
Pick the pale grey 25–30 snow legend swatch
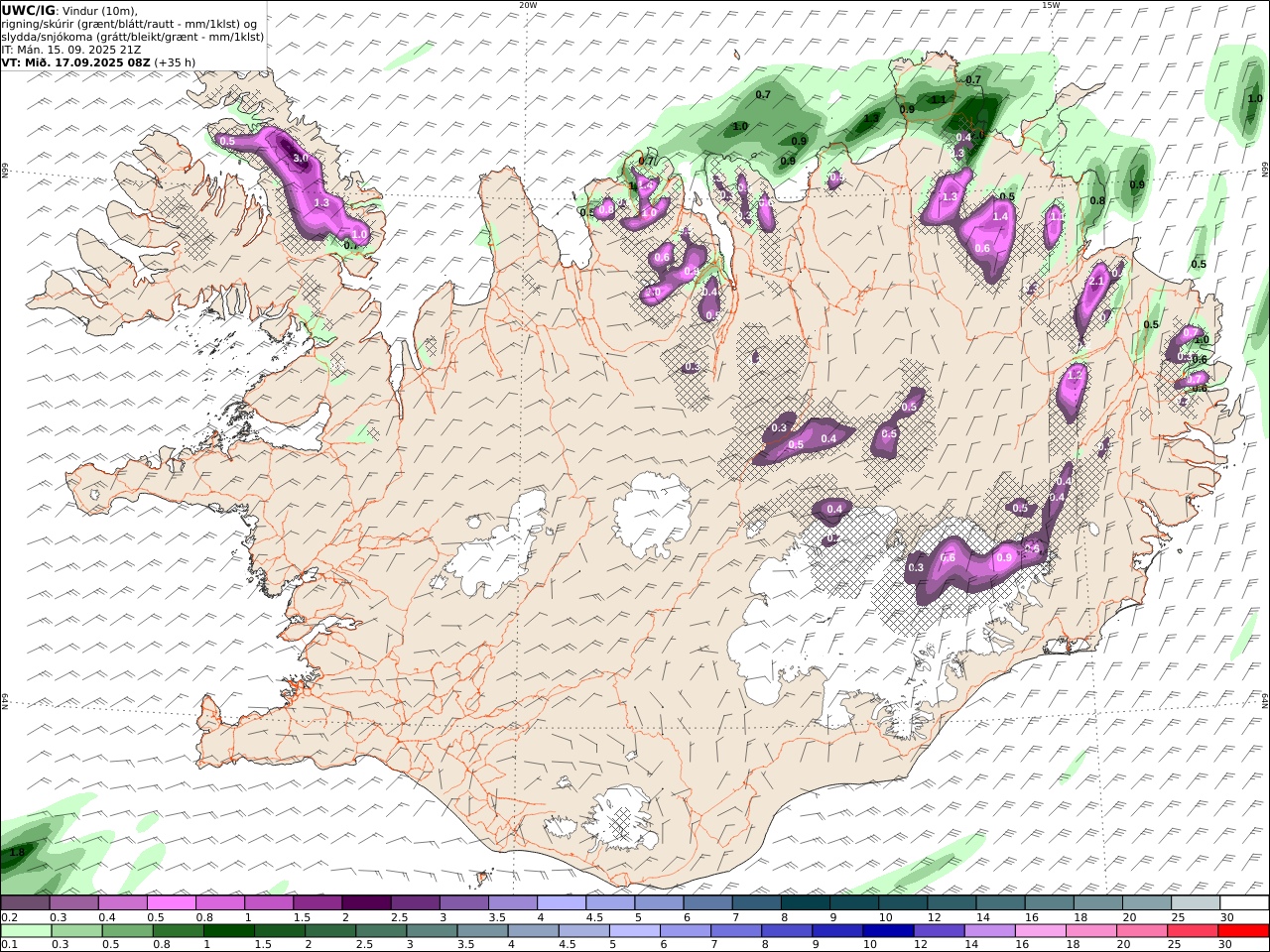coord(1196,902)
